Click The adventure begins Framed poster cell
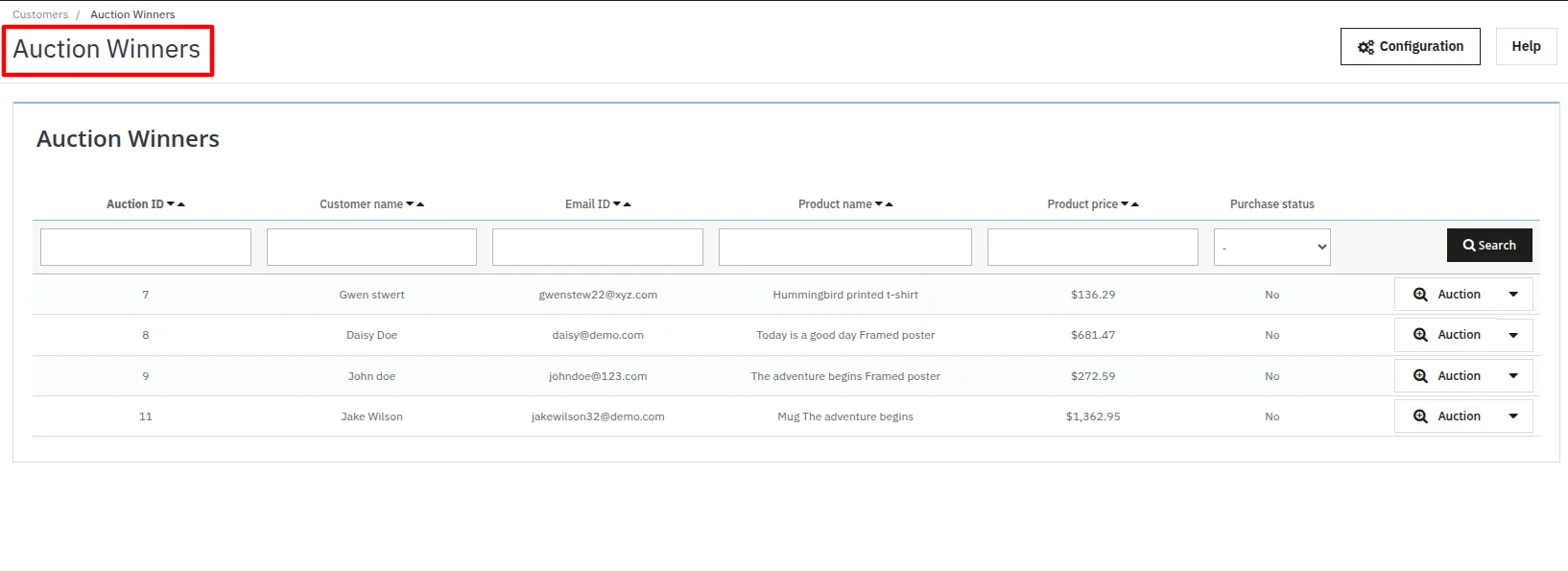1568x571 pixels. [x=845, y=376]
